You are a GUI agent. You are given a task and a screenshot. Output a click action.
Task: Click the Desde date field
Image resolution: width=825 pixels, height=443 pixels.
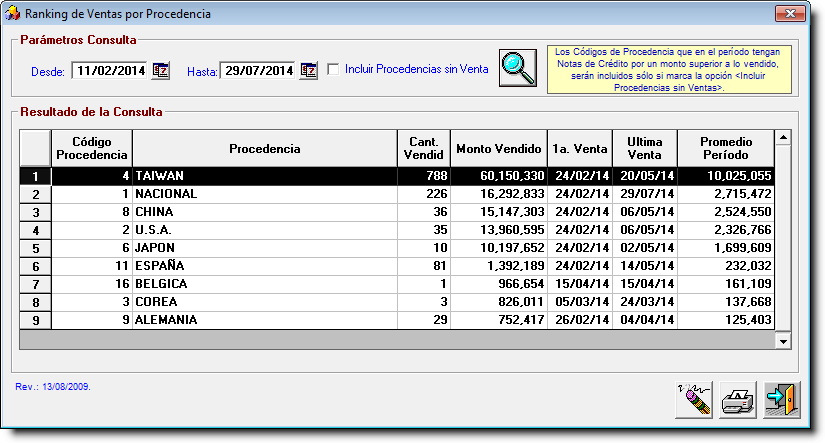110,71
